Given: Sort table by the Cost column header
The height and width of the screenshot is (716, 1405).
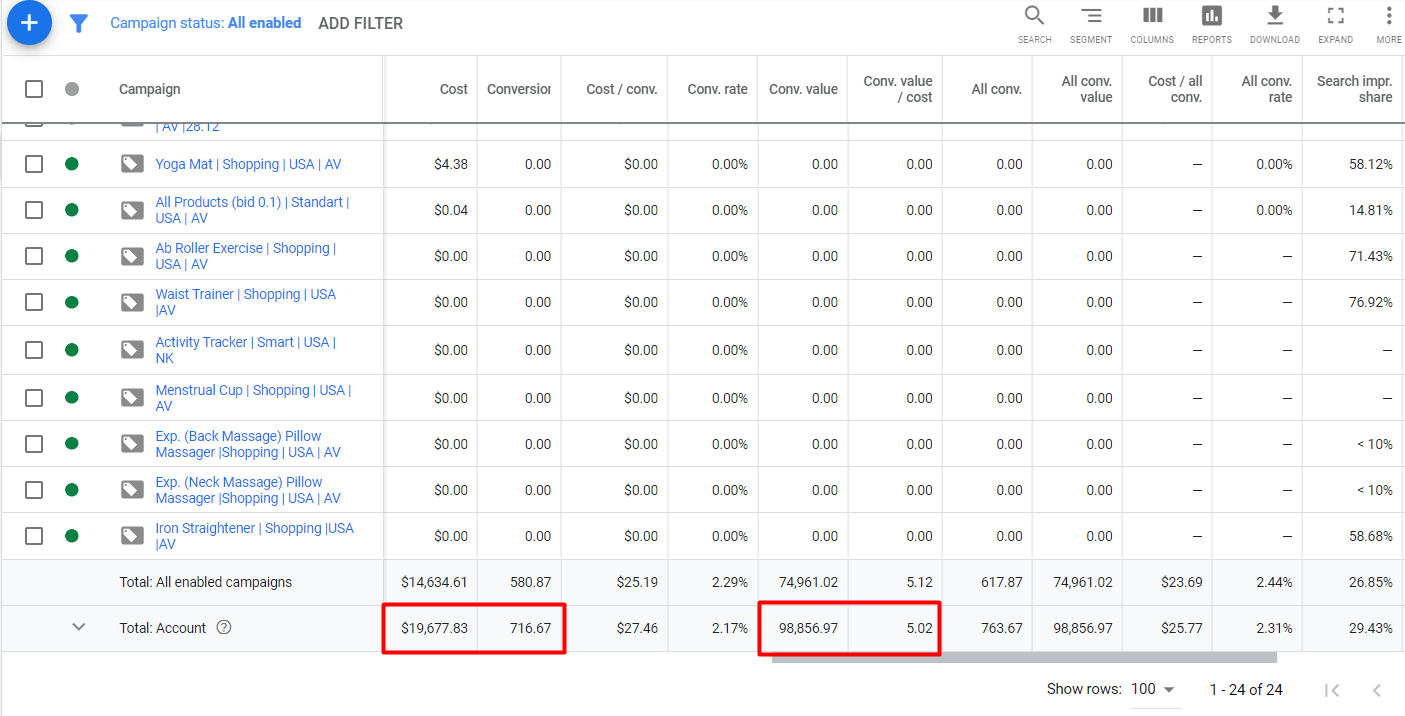Looking at the screenshot, I should pos(453,89).
